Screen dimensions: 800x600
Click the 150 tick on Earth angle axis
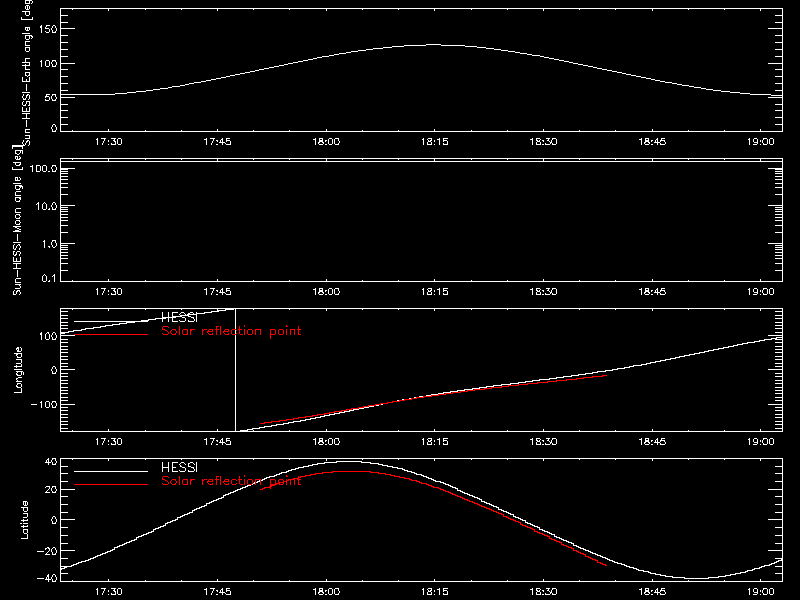pos(47,29)
